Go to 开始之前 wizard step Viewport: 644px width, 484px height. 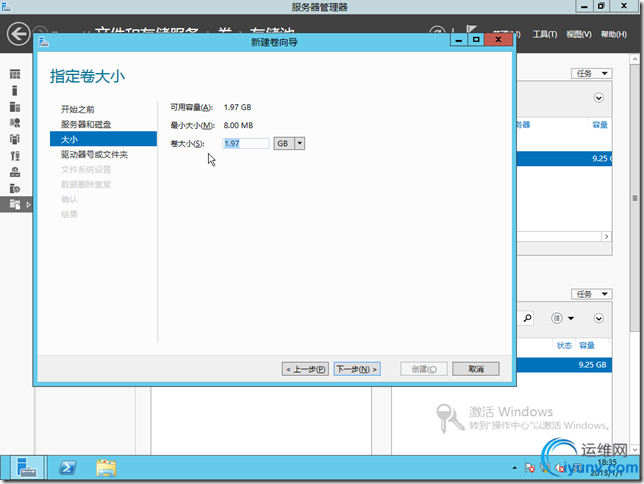(x=78, y=109)
